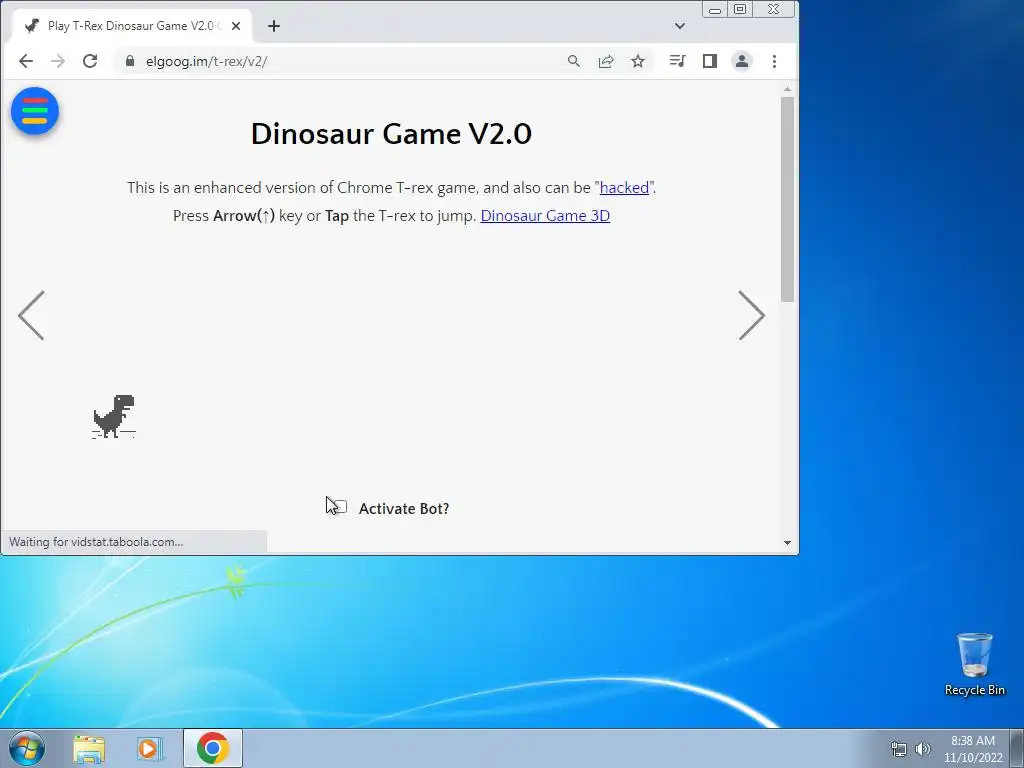This screenshot has width=1024, height=768.
Task: Click the network tray icon
Action: click(x=899, y=749)
